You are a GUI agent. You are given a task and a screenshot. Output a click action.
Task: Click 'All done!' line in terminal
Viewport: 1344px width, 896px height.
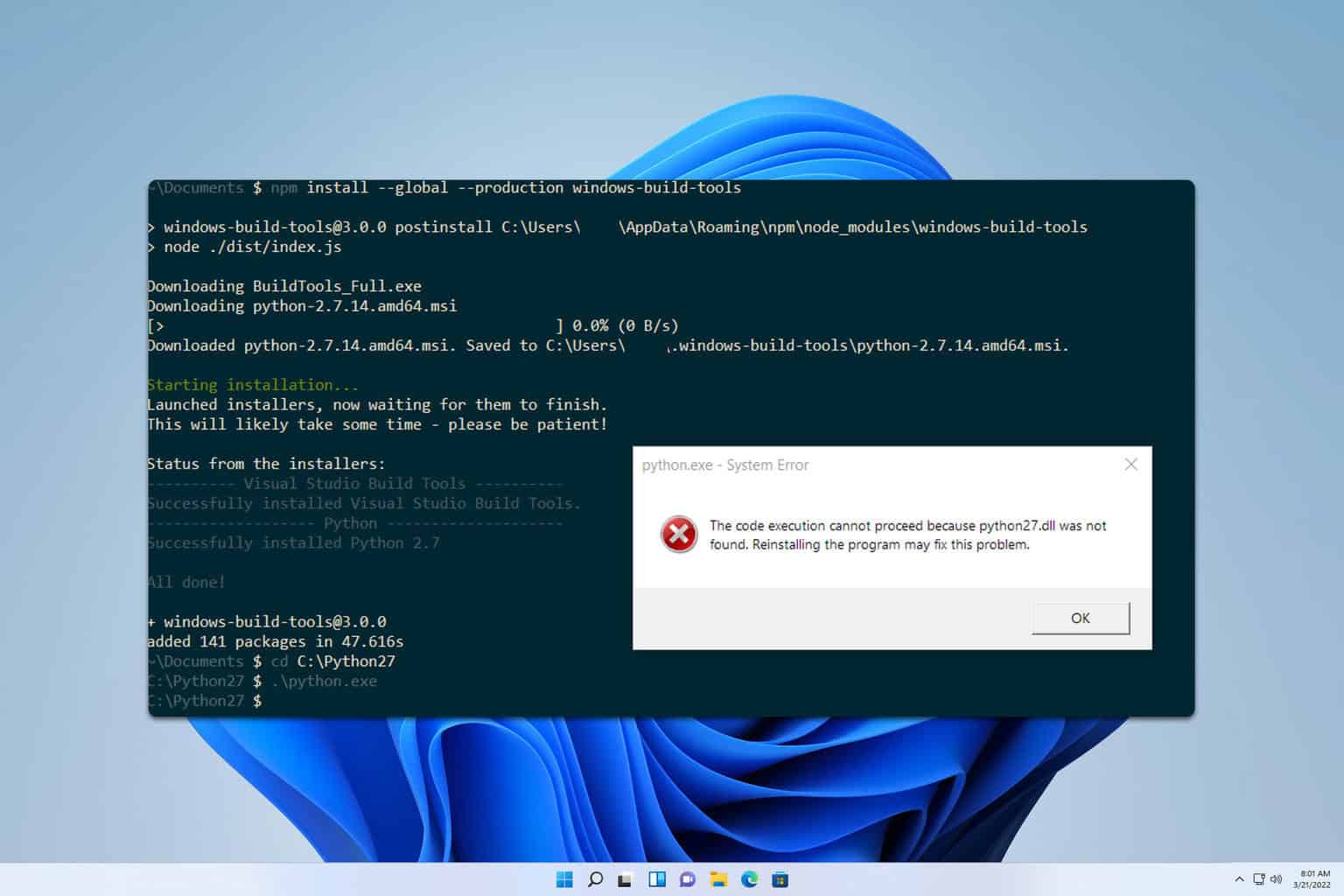tap(186, 582)
